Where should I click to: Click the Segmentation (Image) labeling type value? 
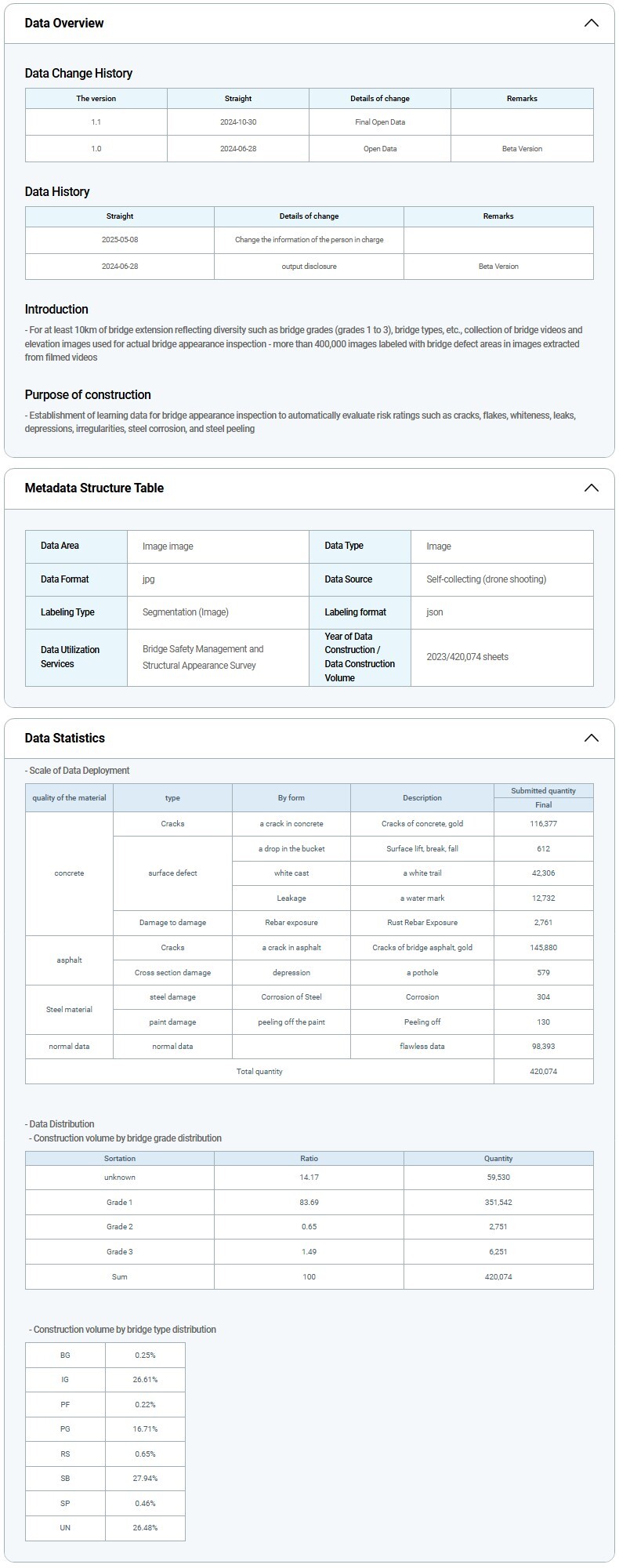(186, 612)
